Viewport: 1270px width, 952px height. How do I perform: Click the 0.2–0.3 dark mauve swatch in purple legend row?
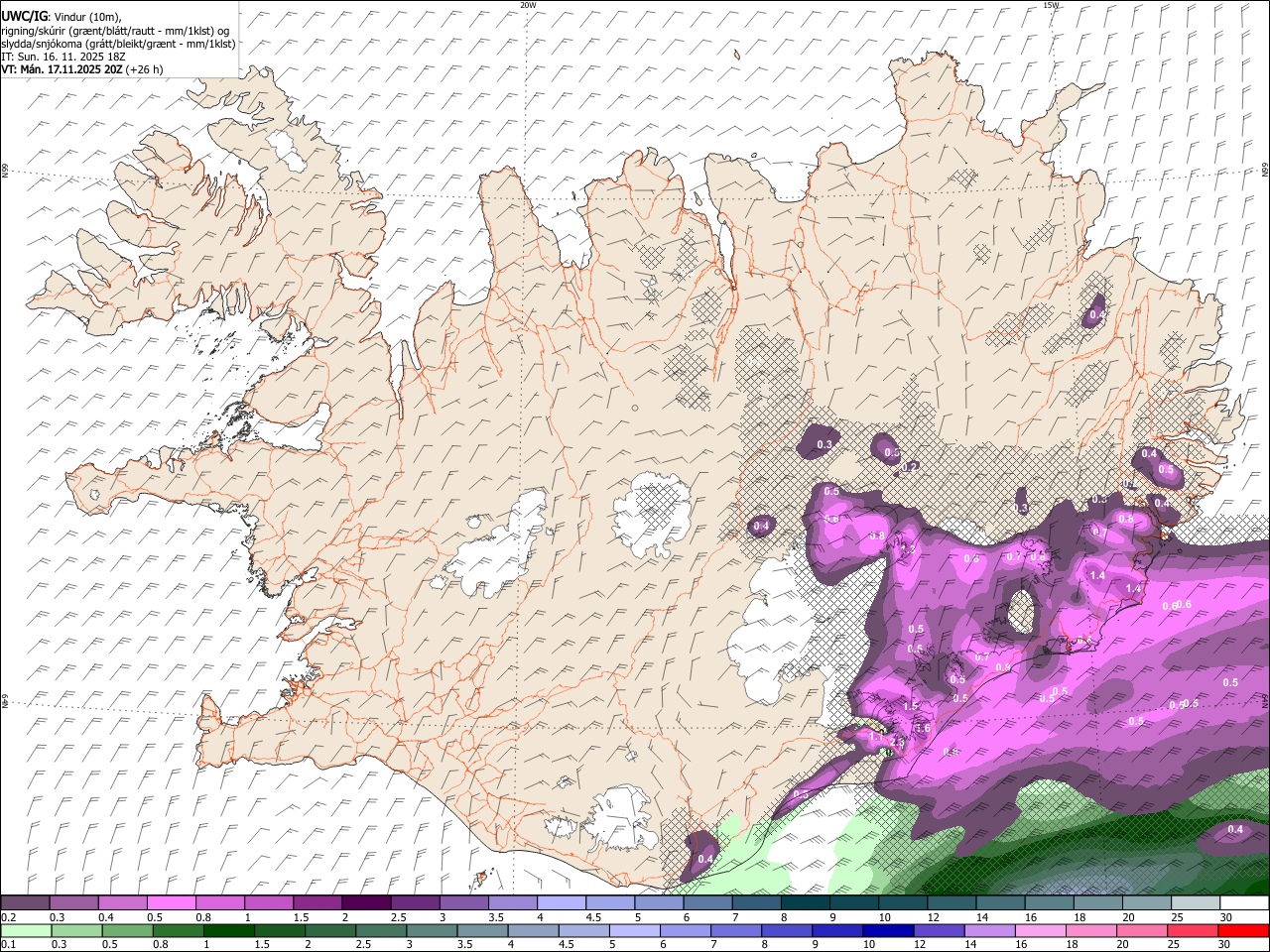(x=25, y=903)
